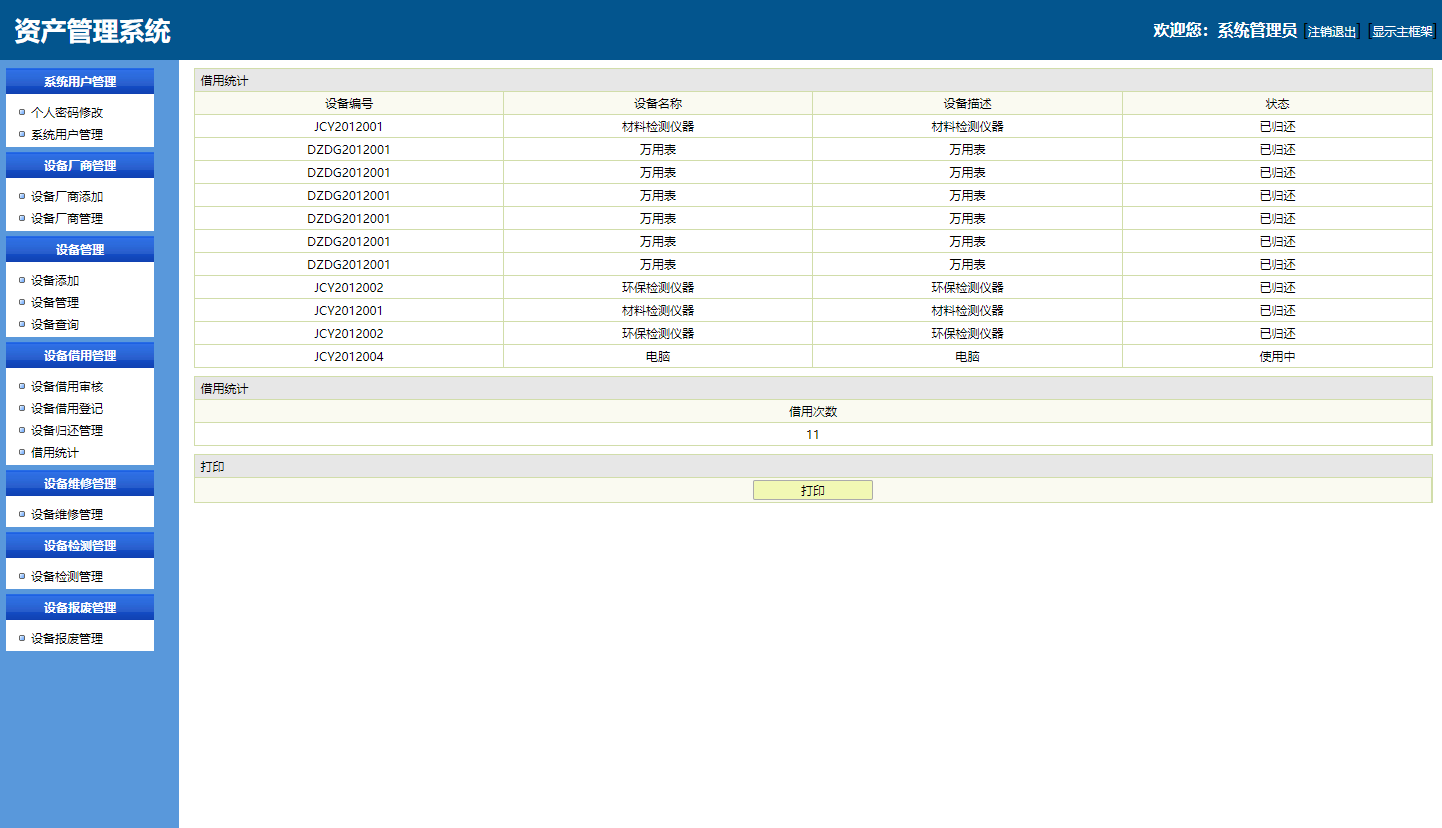Click the 借用次数 header cell
The image size is (1442, 828).
point(813,412)
